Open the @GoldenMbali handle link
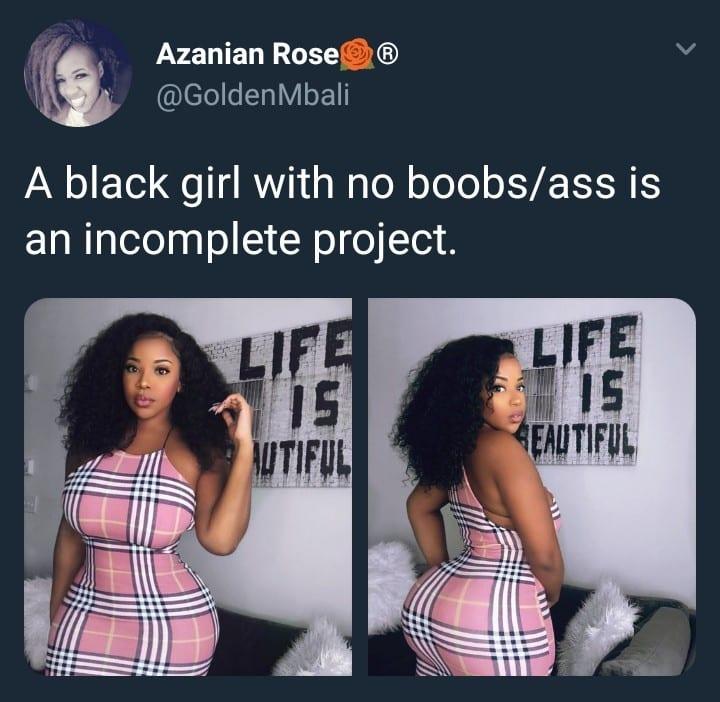Screen dimensions: 720x702 pos(253,96)
